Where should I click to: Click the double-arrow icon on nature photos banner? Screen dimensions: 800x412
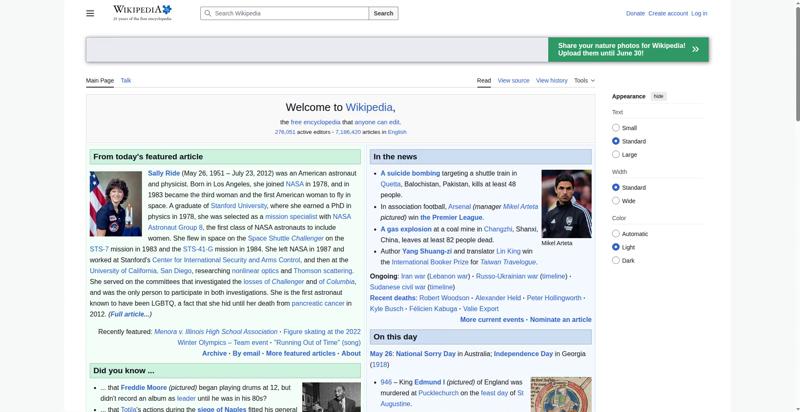695,49
